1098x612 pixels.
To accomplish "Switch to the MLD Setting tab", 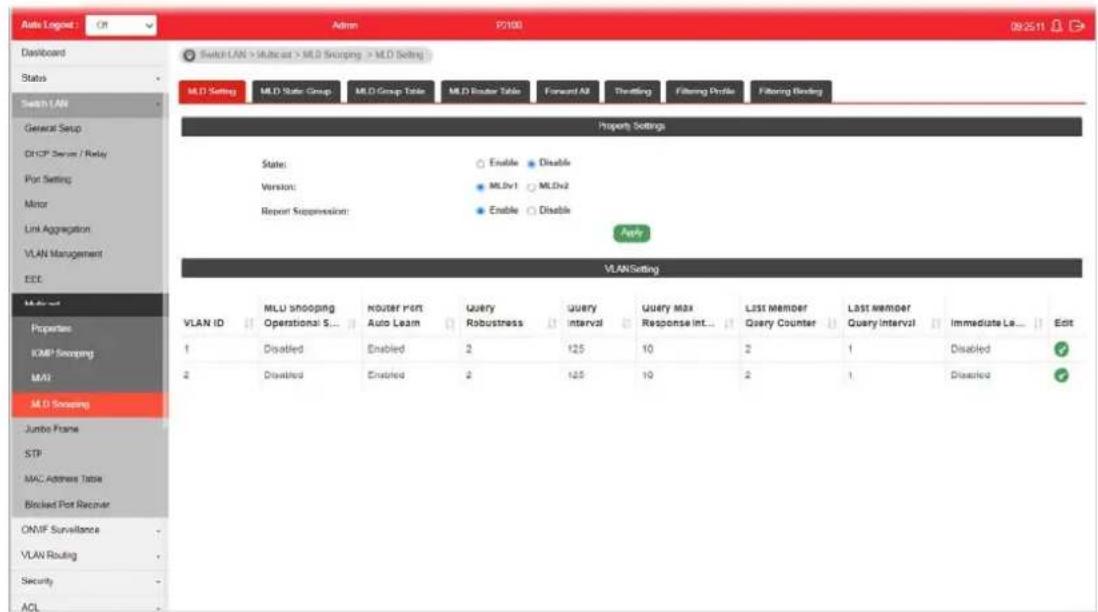I will tap(212, 92).
